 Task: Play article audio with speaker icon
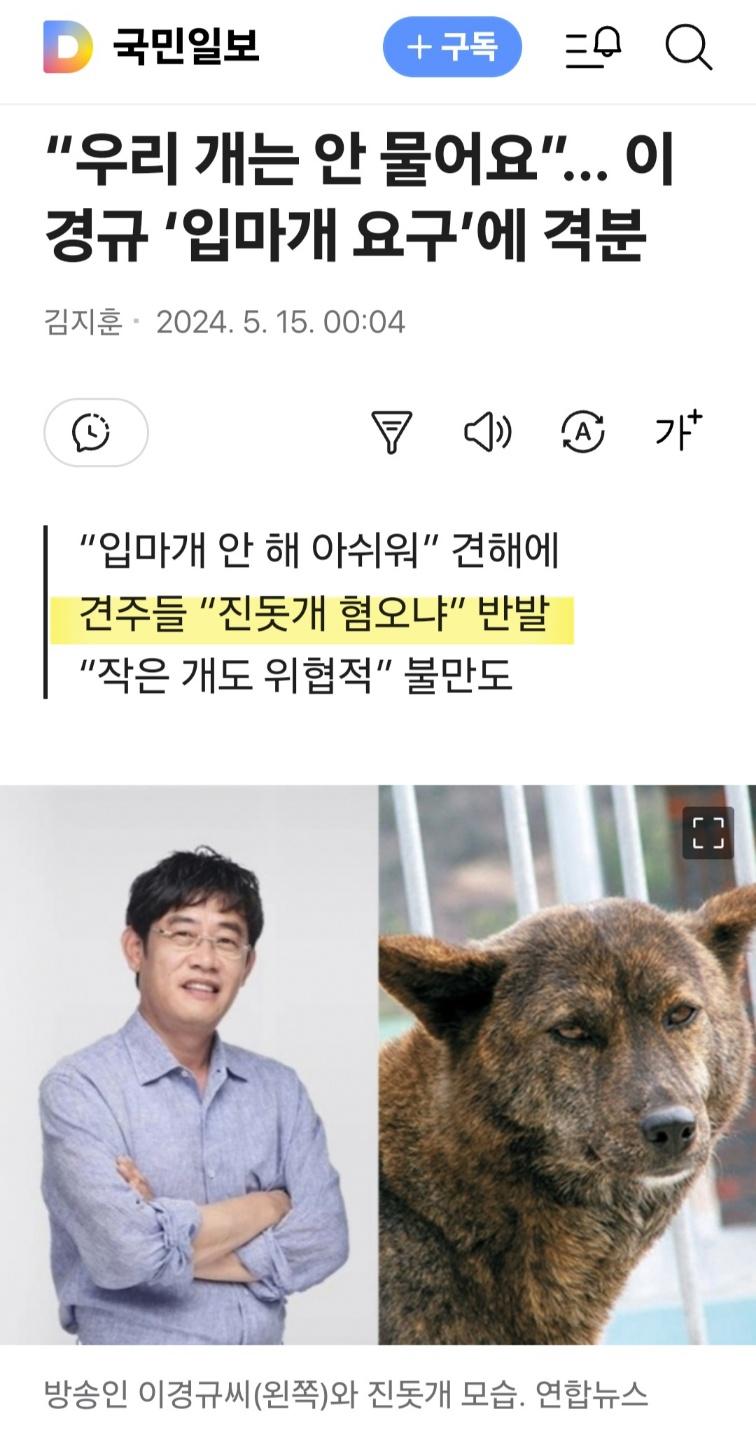487,432
